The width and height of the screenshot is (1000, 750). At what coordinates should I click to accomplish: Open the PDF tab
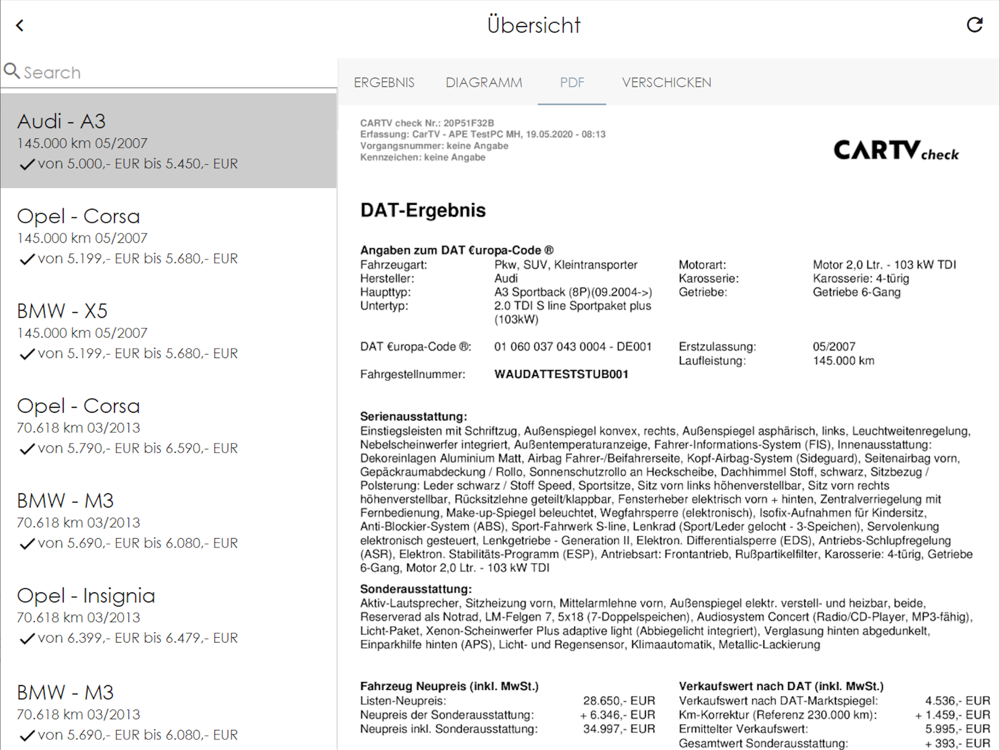pos(572,82)
